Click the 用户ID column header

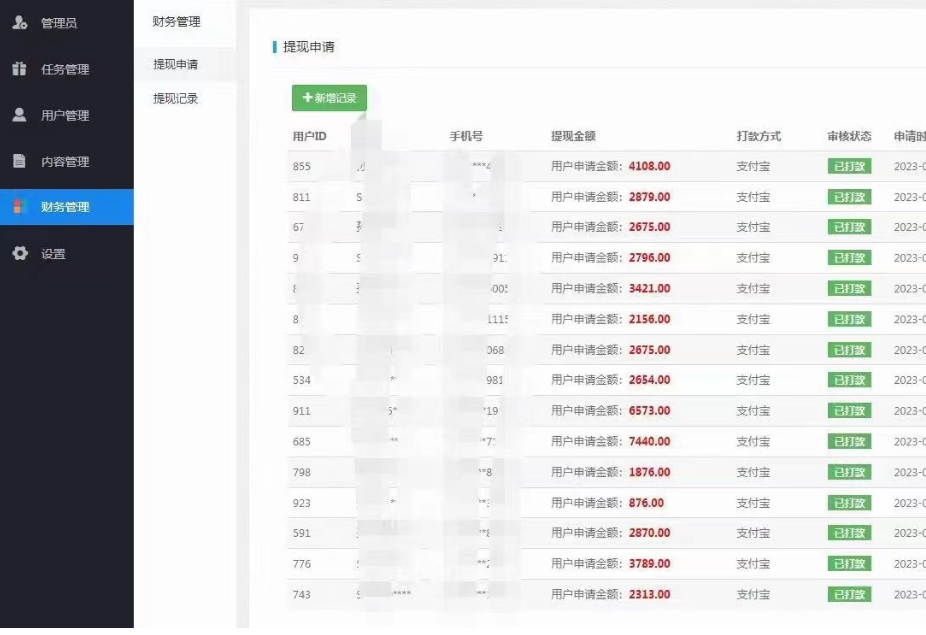pyautogui.click(x=309, y=136)
